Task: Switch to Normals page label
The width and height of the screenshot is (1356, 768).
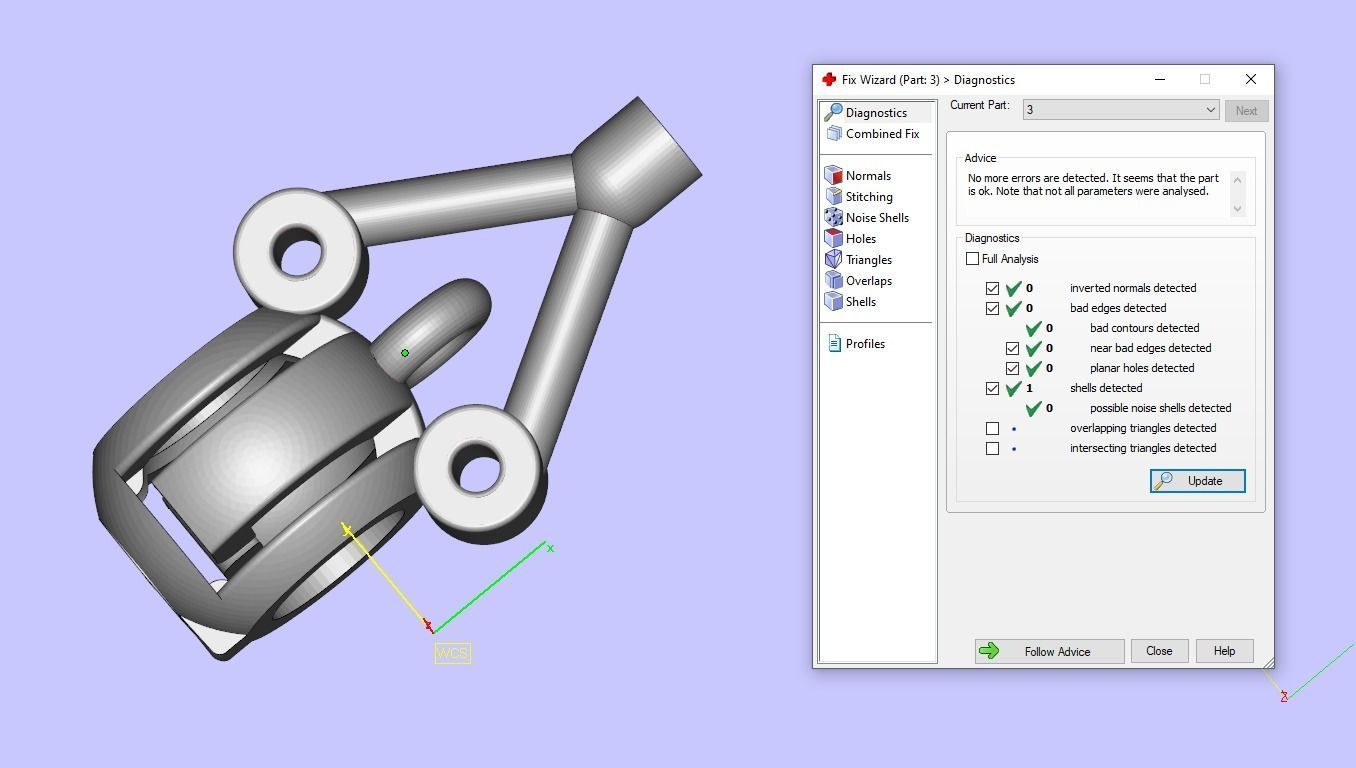Action: (x=868, y=176)
